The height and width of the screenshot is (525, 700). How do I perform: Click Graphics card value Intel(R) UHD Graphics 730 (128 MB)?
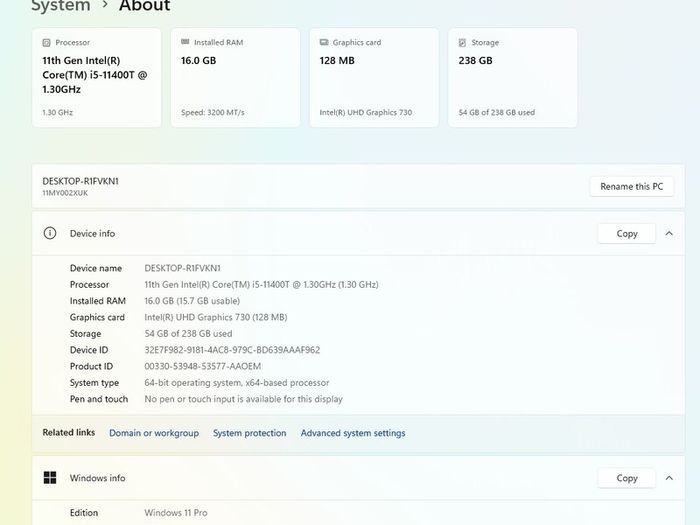216,317
